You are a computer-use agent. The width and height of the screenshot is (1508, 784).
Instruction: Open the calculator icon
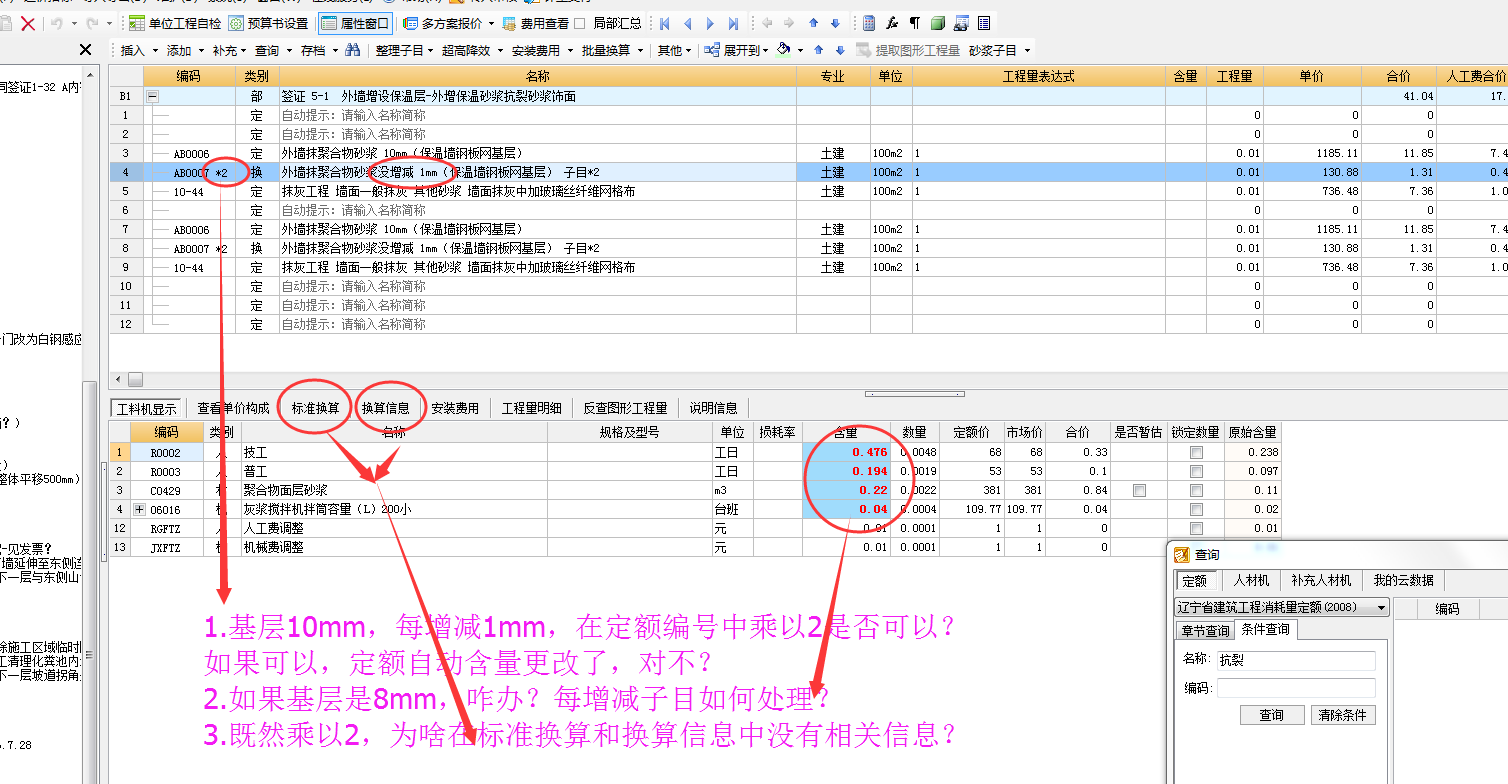point(869,23)
